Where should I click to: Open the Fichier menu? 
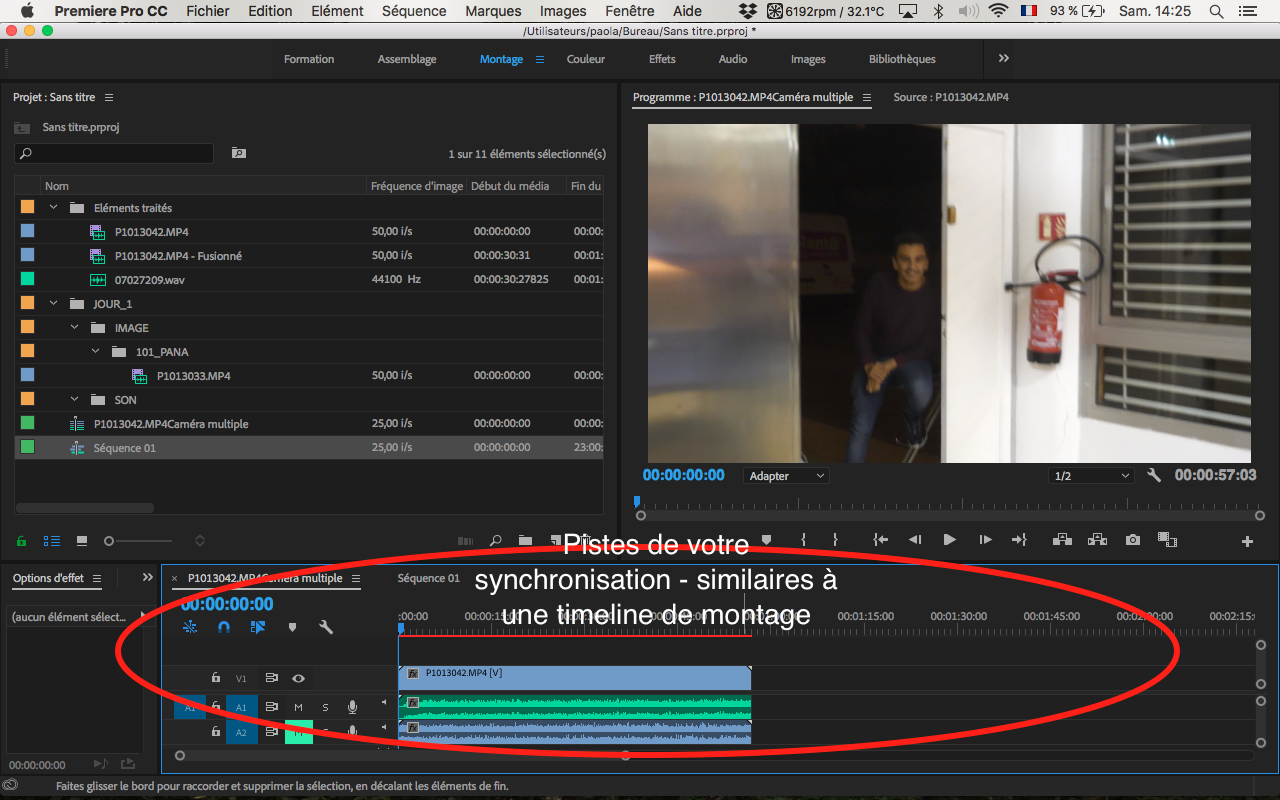pos(208,11)
